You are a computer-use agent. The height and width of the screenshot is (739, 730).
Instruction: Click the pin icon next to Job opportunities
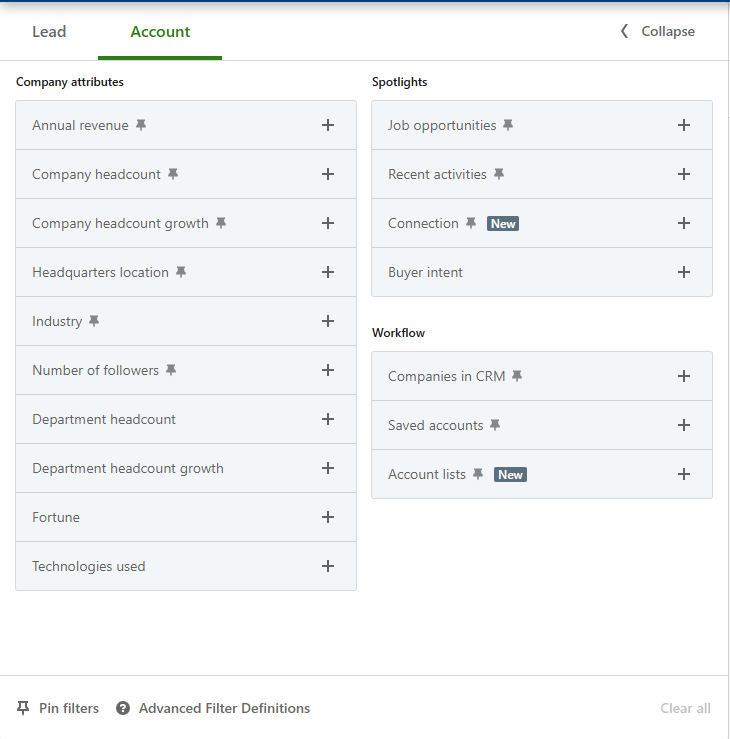pyautogui.click(x=508, y=125)
